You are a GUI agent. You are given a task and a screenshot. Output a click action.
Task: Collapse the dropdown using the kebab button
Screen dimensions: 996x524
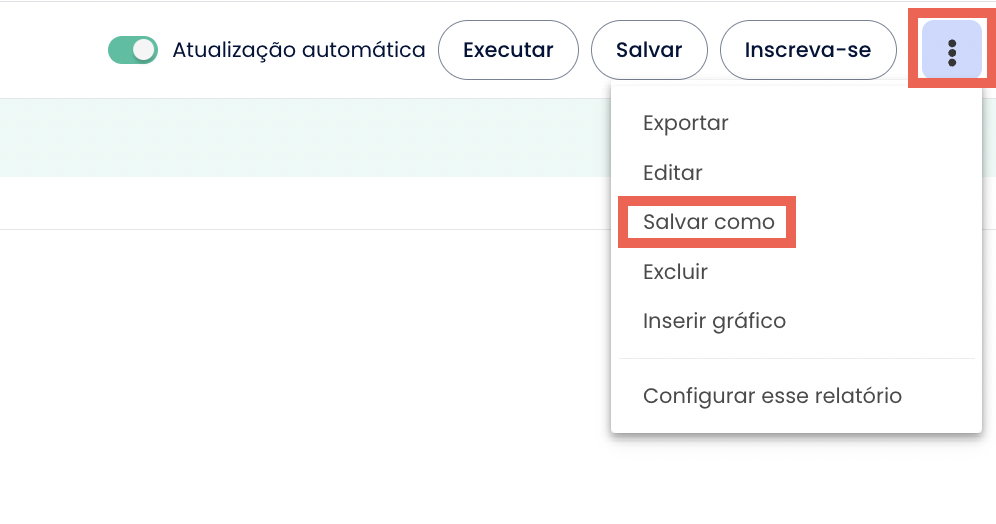951,50
